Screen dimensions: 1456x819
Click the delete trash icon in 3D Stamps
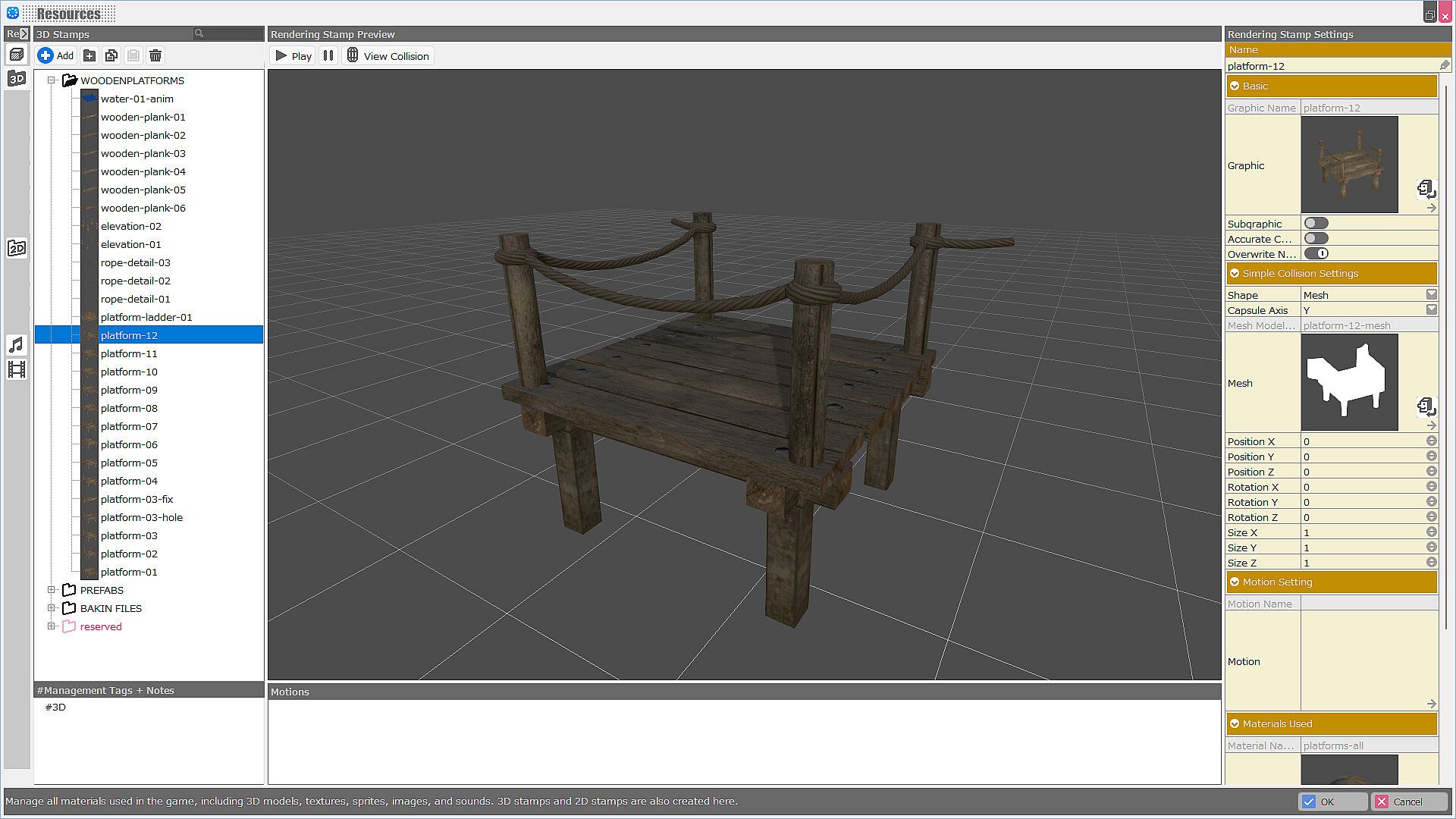click(x=155, y=55)
